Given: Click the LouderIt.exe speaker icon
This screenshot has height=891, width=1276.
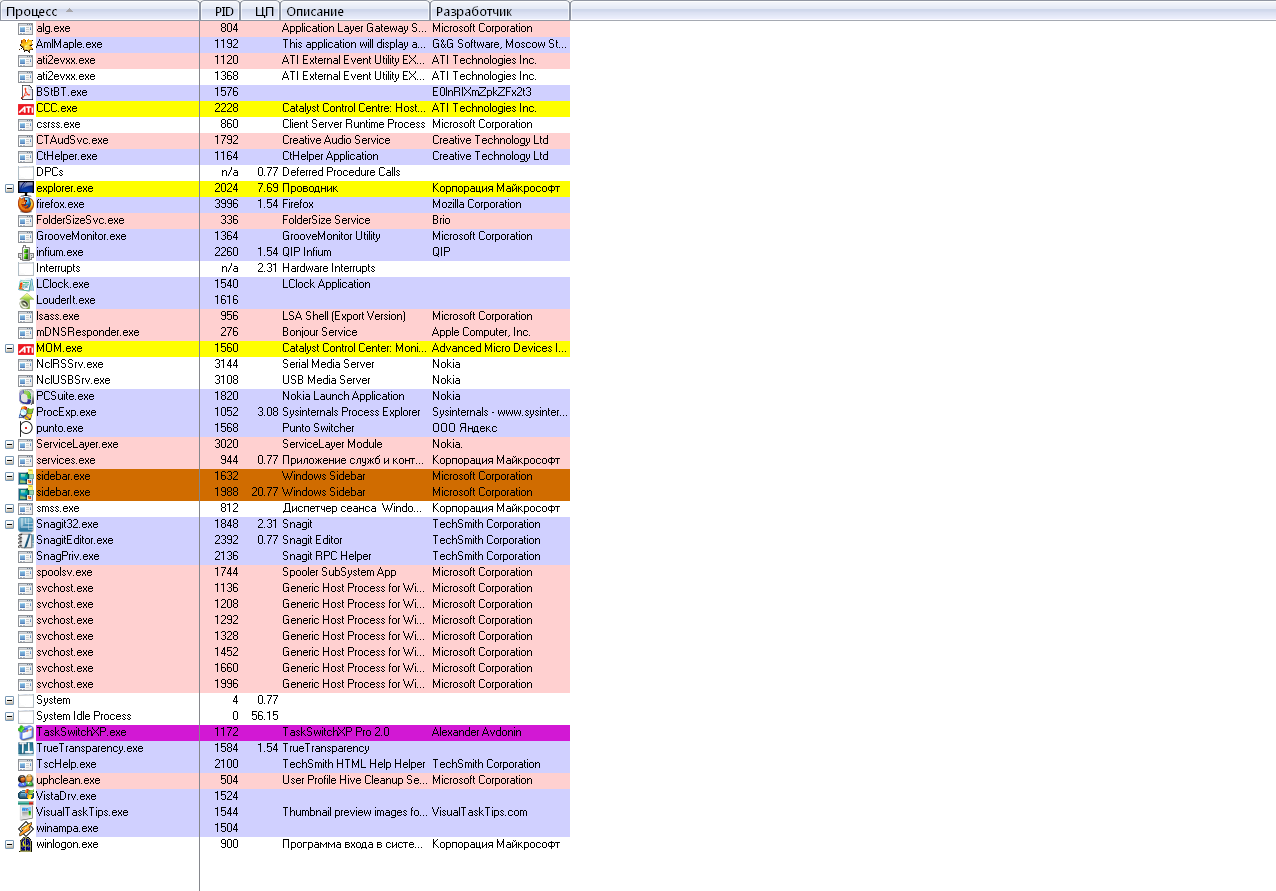Looking at the screenshot, I should click(26, 300).
